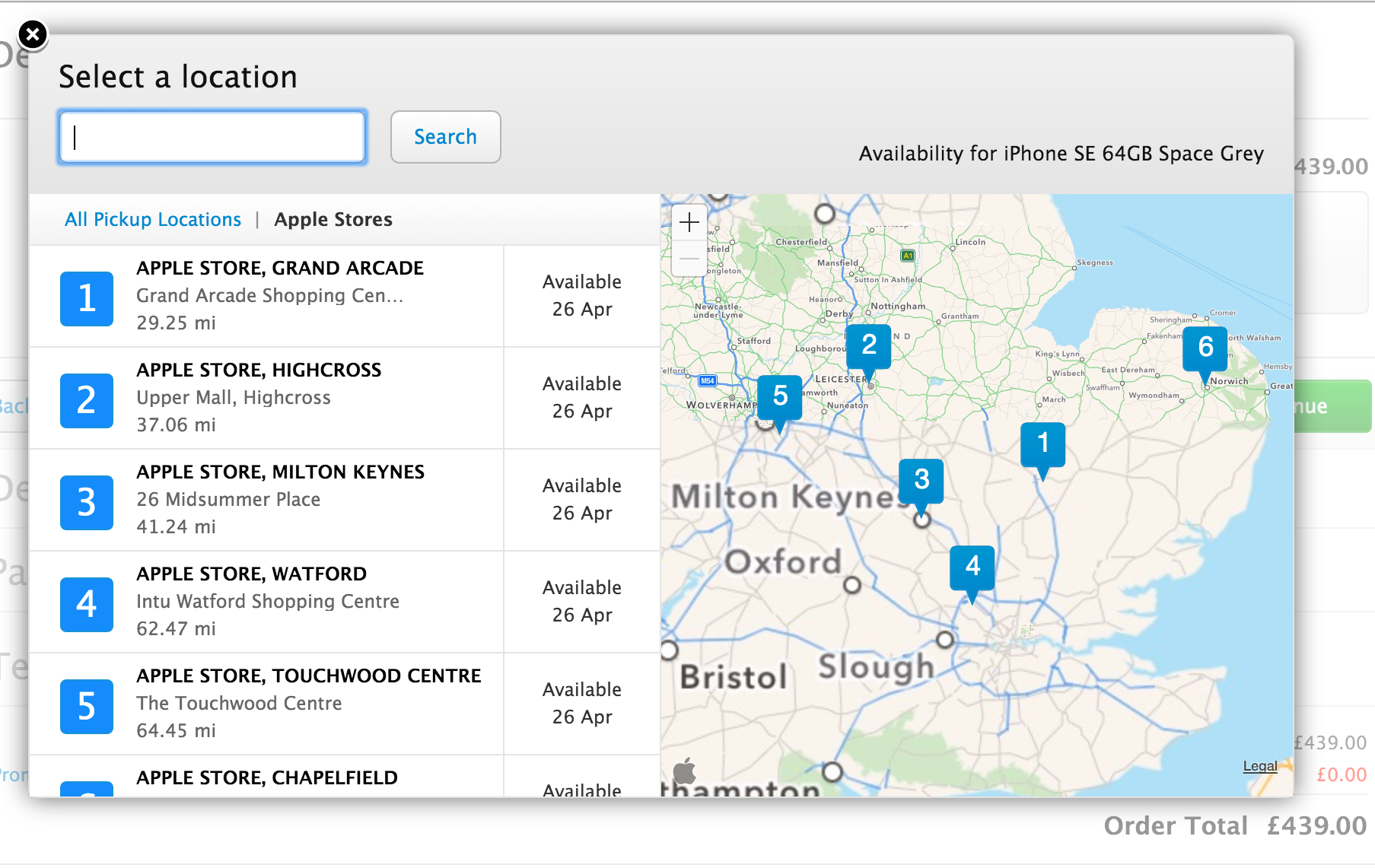This screenshot has width=1375, height=868.
Task: Click the Grand Arcade Shopping Centre address
Action: click(270, 295)
